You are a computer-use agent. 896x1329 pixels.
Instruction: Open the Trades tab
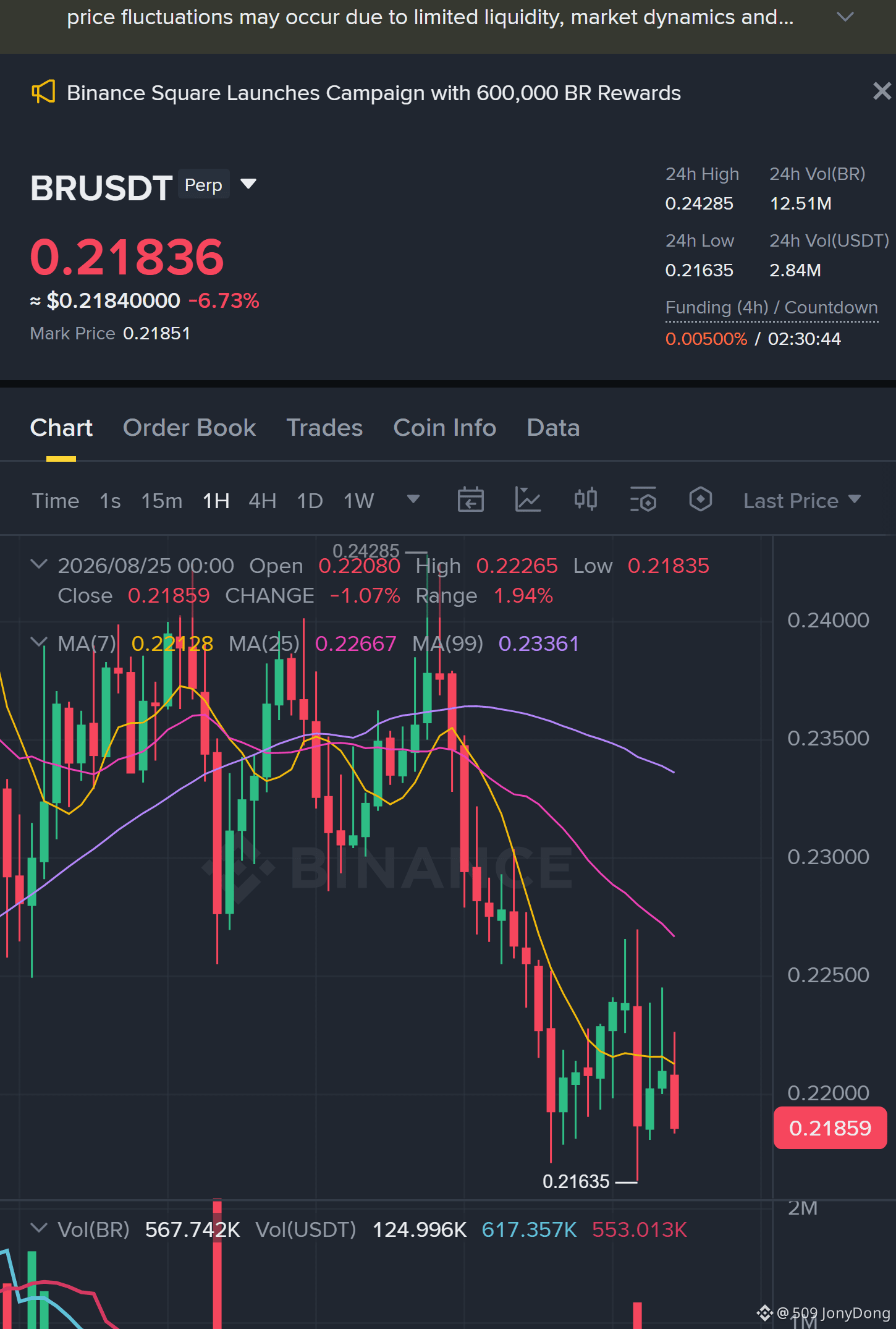324,428
